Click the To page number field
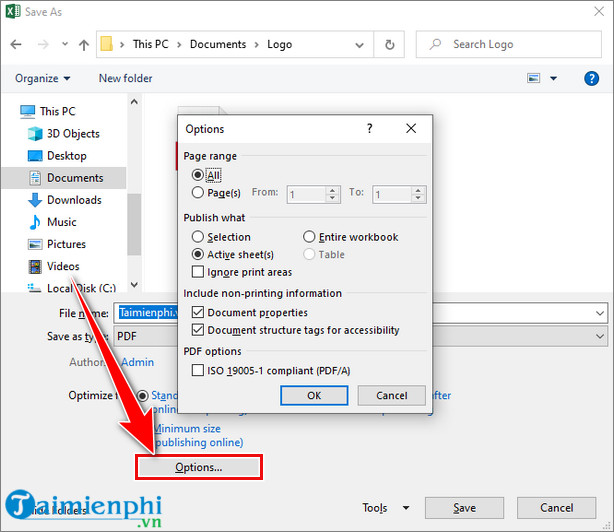This screenshot has width=614, height=532. pyautogui.click(x=392, y=194)
